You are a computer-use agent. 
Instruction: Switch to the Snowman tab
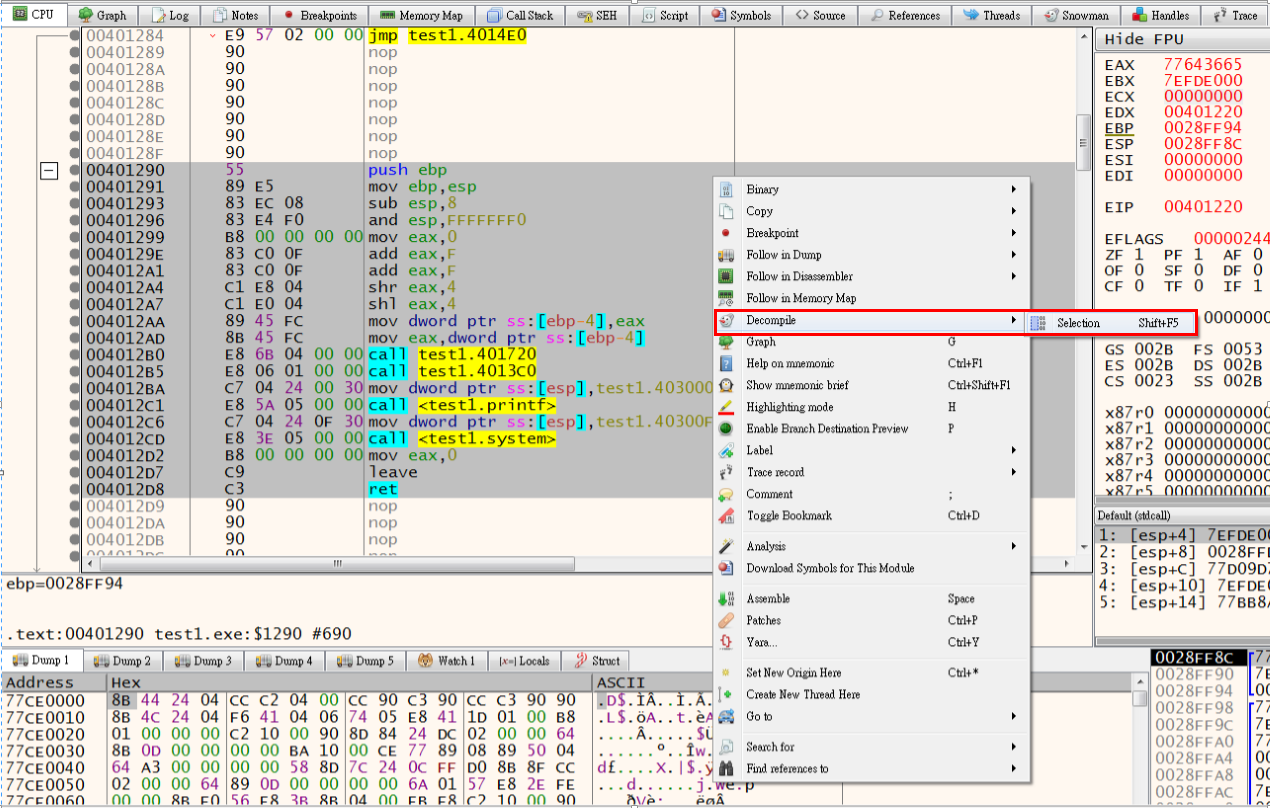[x=1076, y=15]
